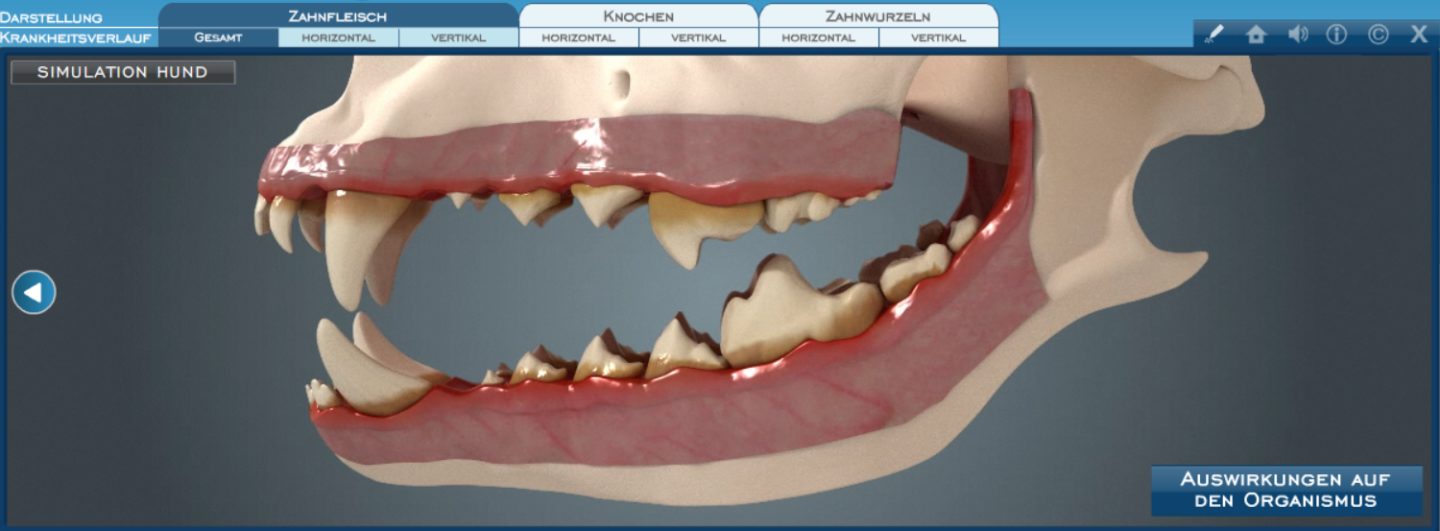This screenshot has height=531, width=1440.
Task: Switch to the Knochen tab
Action: [x=638, y=16]
